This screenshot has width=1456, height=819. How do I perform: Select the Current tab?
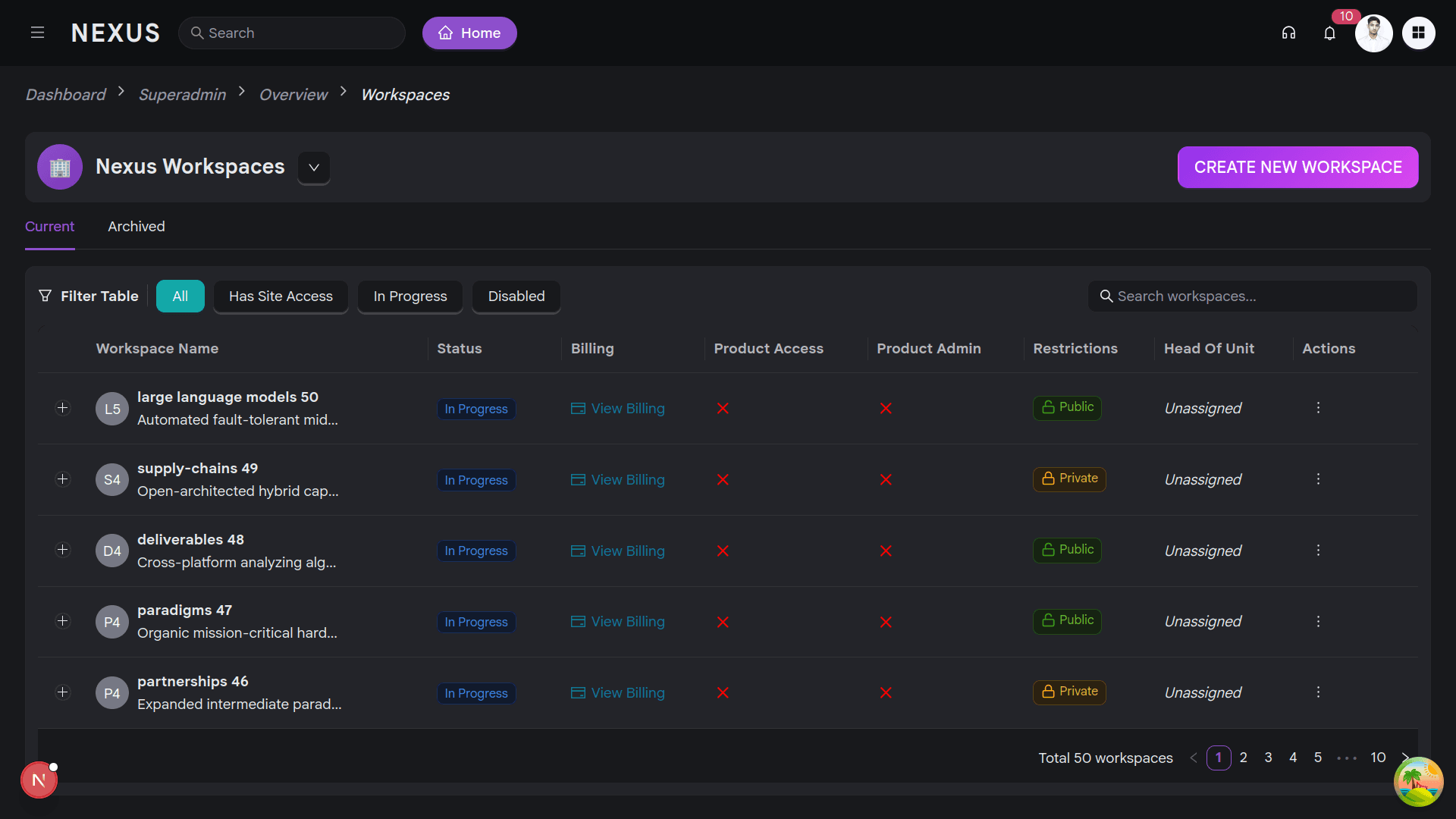[x=49, y=226]
